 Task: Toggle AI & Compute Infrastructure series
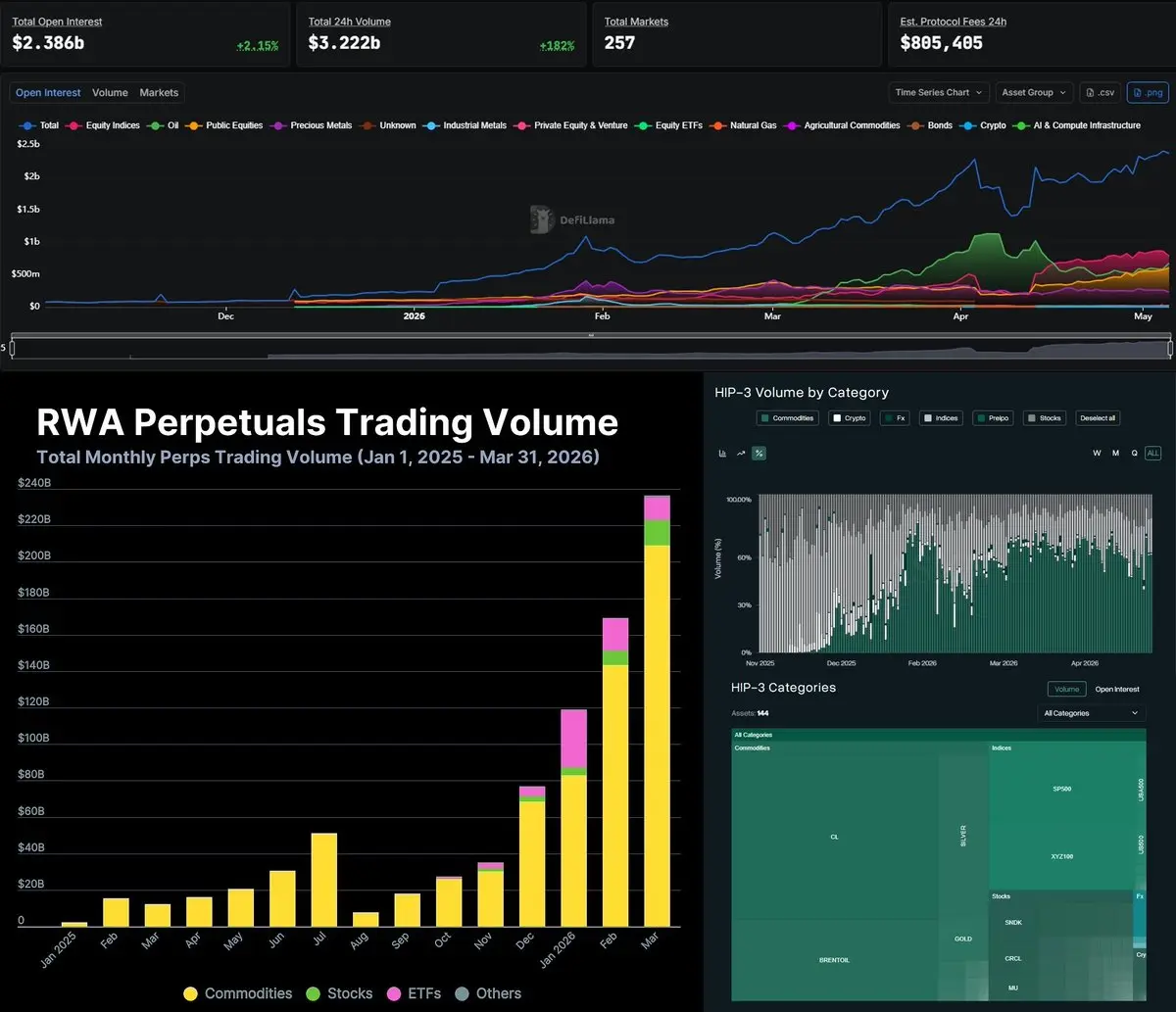coord(1076,125)
